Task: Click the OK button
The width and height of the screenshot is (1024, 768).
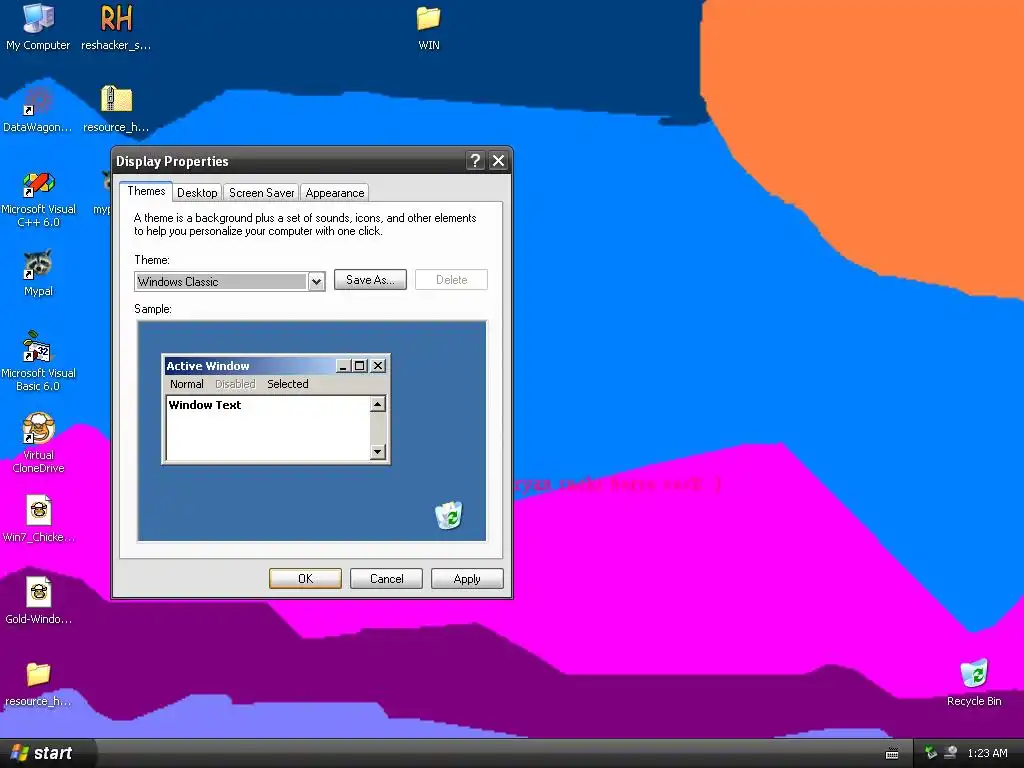Action: (305, 579)
